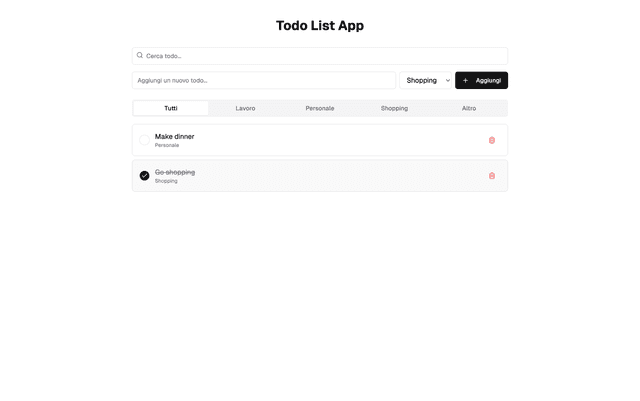Click the Todo List App heading

320,25
